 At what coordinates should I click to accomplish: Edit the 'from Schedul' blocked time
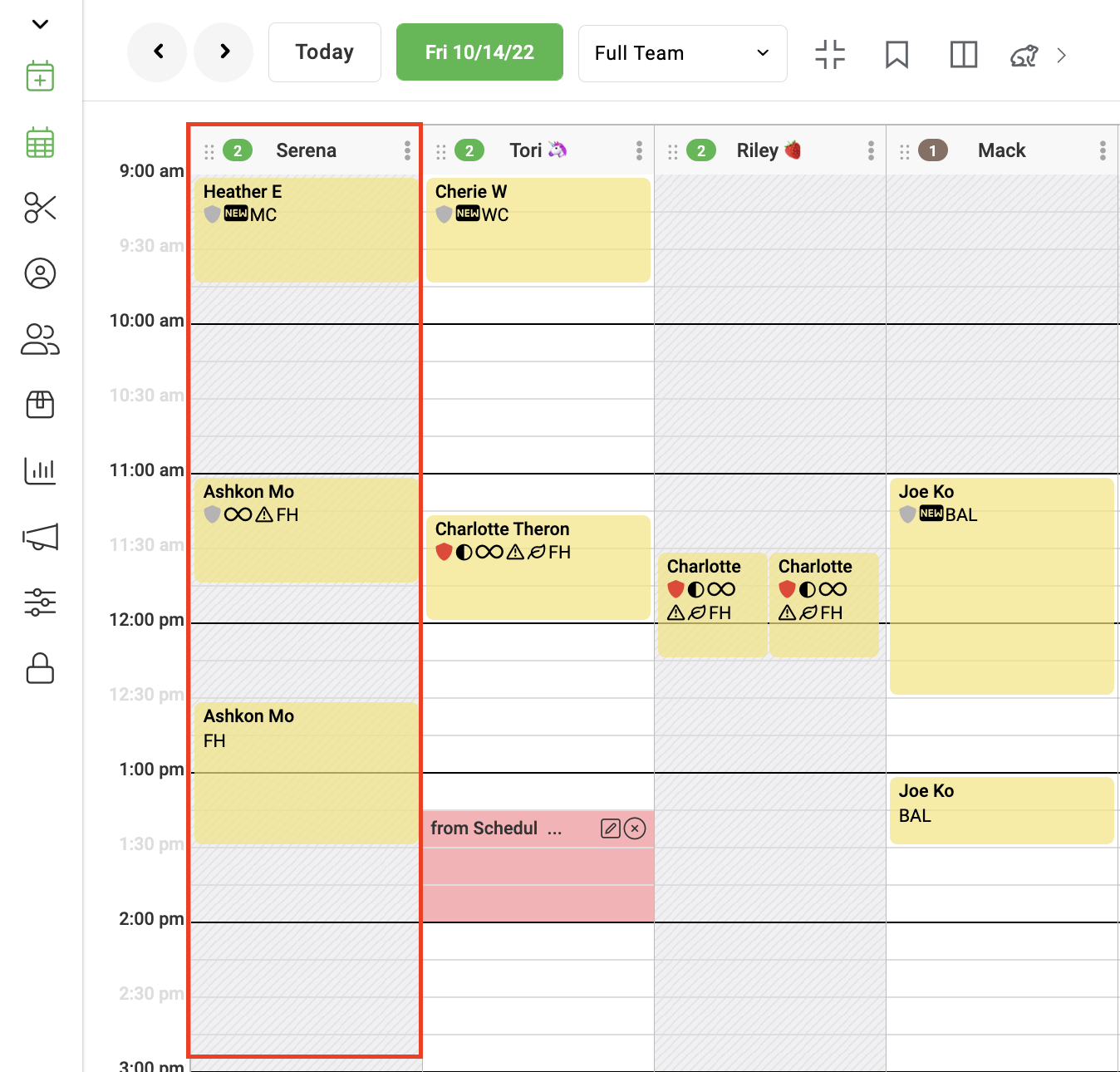pos(611,829)
